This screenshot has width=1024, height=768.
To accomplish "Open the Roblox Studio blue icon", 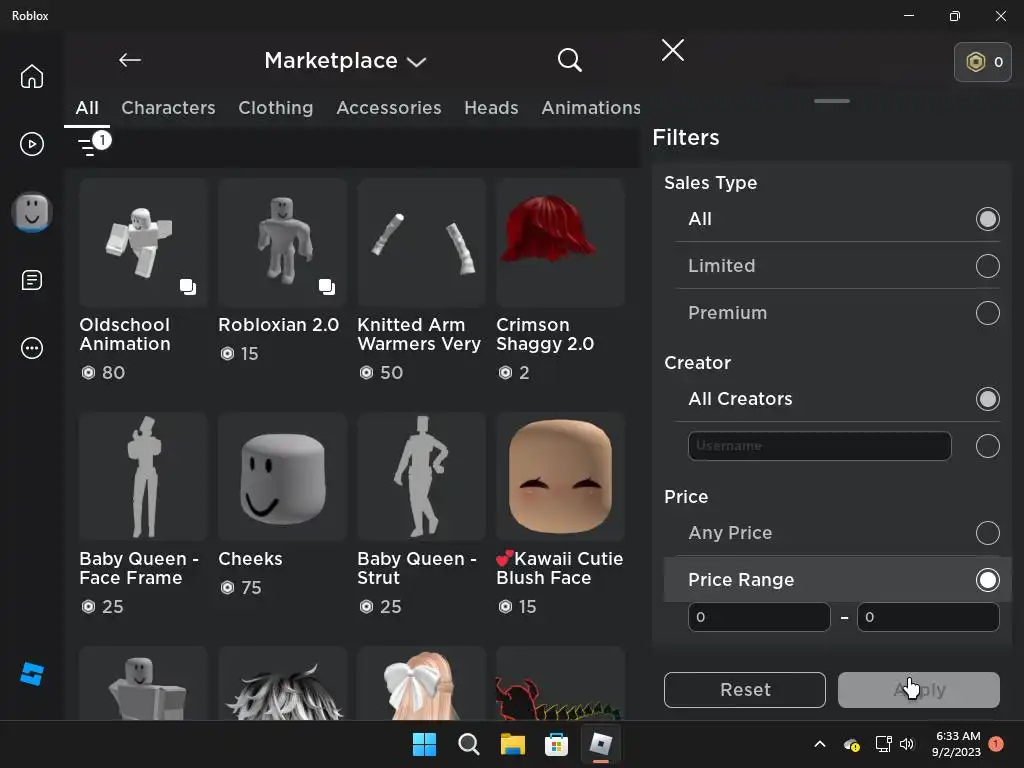I will pyautogui.click(x=31, y=674).
